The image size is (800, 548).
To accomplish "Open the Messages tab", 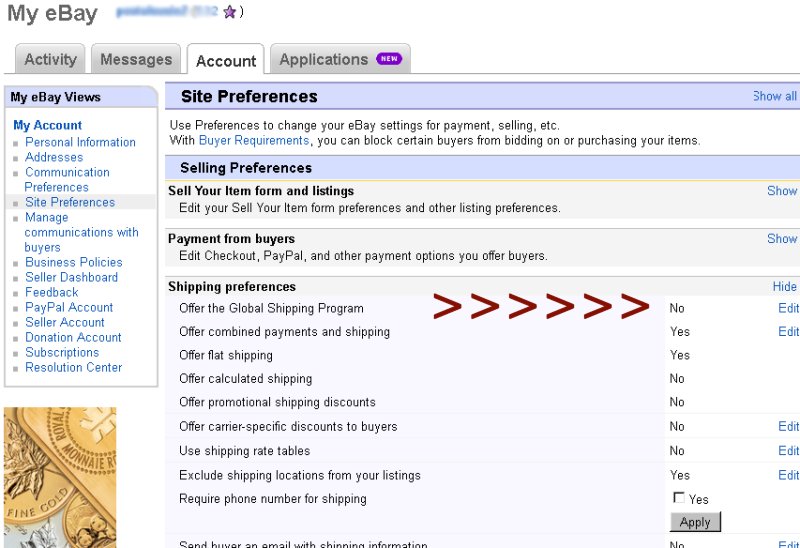I will [x=136, y=60].
